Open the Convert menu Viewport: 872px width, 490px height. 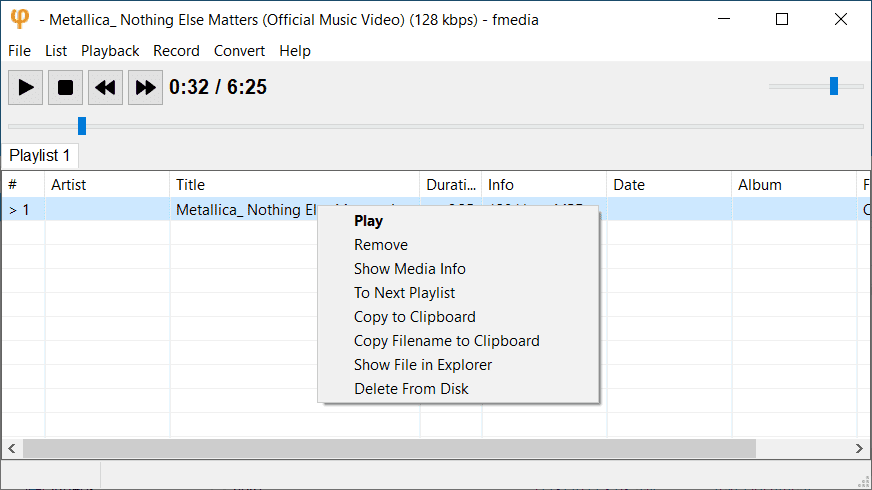point(239,51)
